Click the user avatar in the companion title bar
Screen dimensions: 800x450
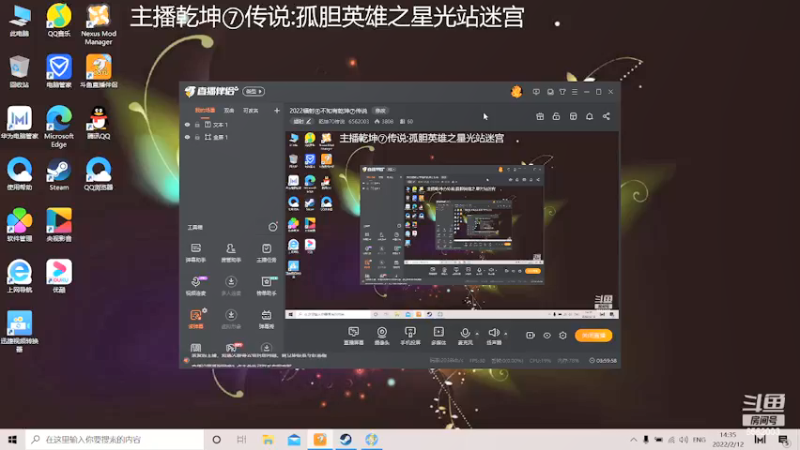(x=516, y=91)
